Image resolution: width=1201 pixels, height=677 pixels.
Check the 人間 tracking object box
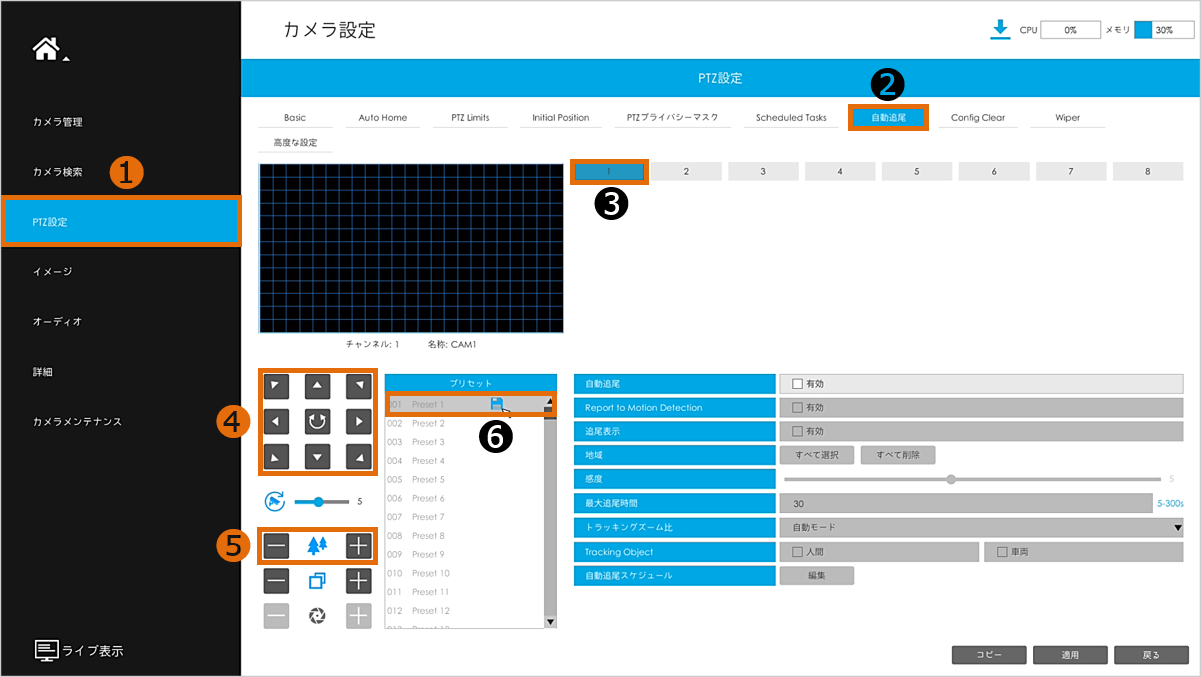click(797, 552)
